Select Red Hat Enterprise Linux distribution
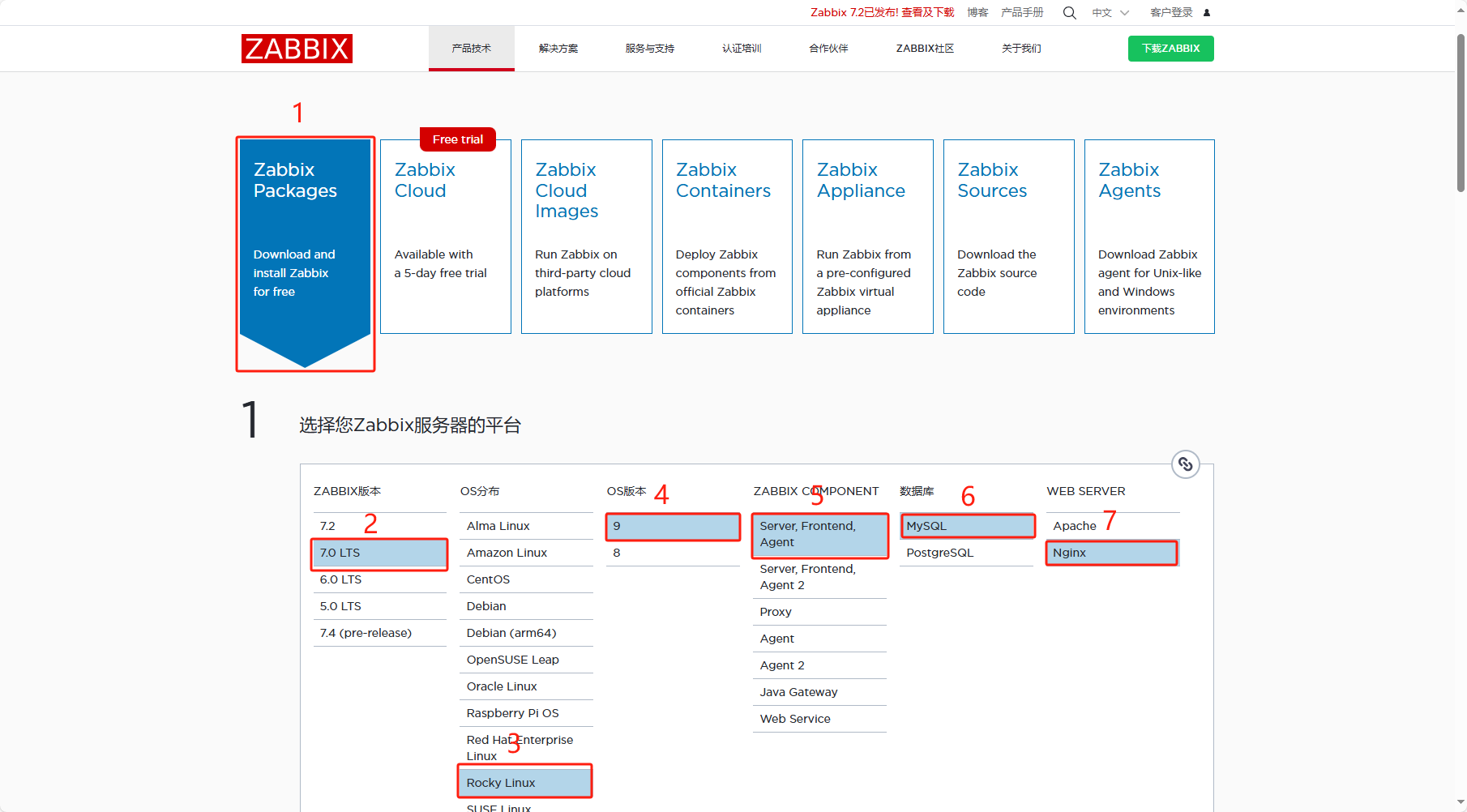Image resolution: width=1467 pixels, height=812 pixels. [x=527, y=748]
